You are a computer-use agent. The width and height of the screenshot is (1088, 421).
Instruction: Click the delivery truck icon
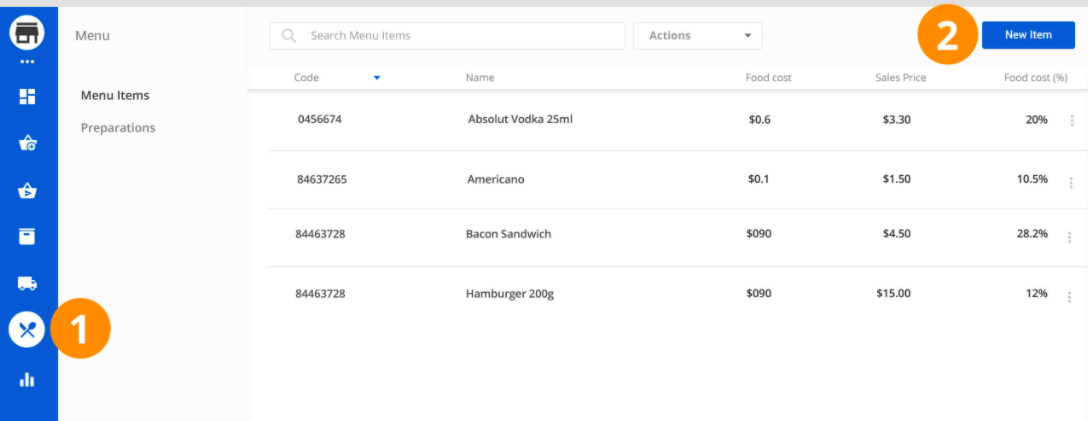click(28, 283)
